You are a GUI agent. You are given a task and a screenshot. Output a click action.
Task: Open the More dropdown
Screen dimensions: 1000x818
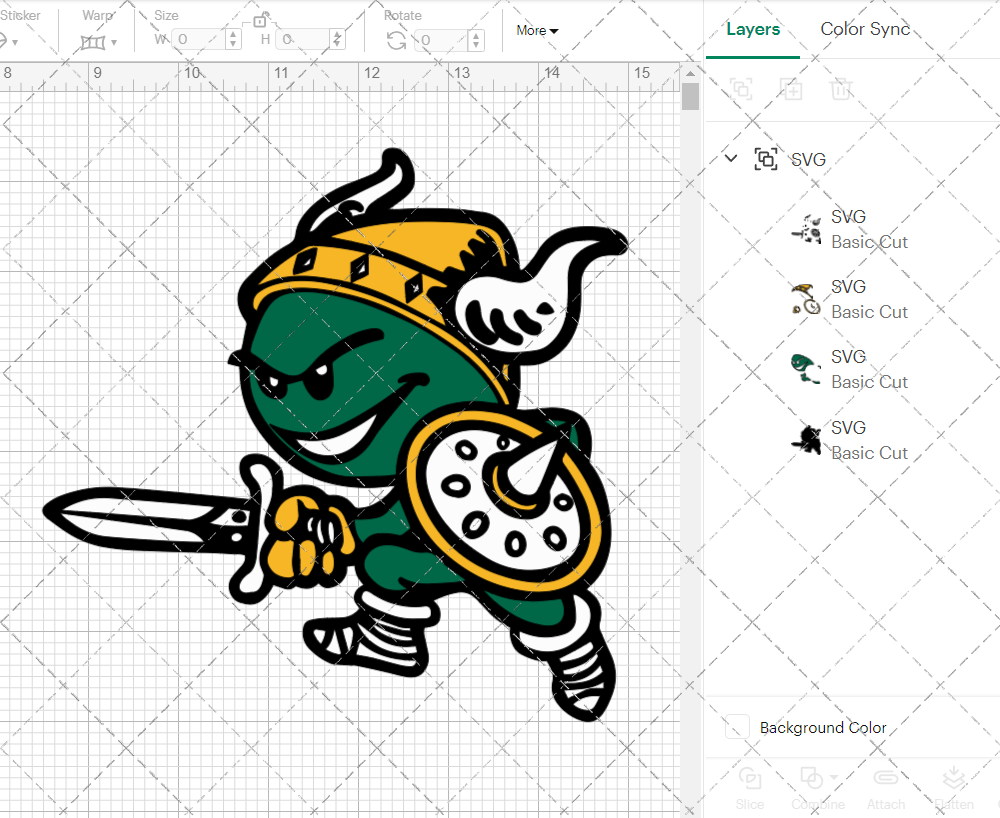537,31
